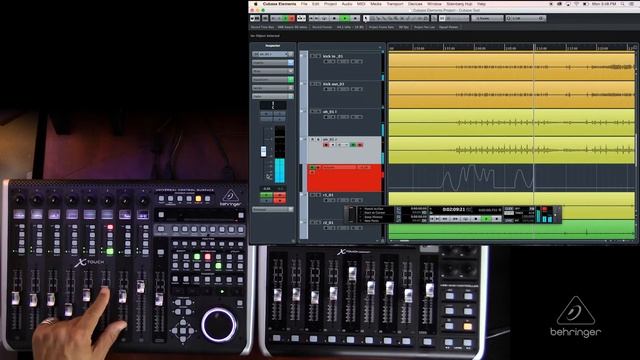Click the Record button in top toolbar
Viewport: 640px width, 360px height.
coord(355,18)
